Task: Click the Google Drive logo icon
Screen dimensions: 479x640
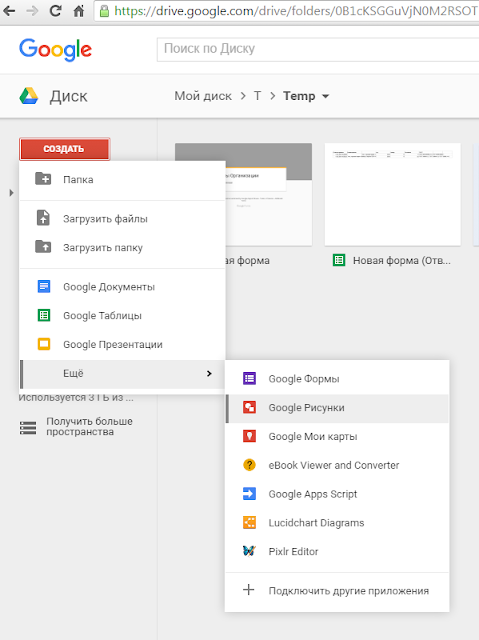Action: (x=29, y=96)
